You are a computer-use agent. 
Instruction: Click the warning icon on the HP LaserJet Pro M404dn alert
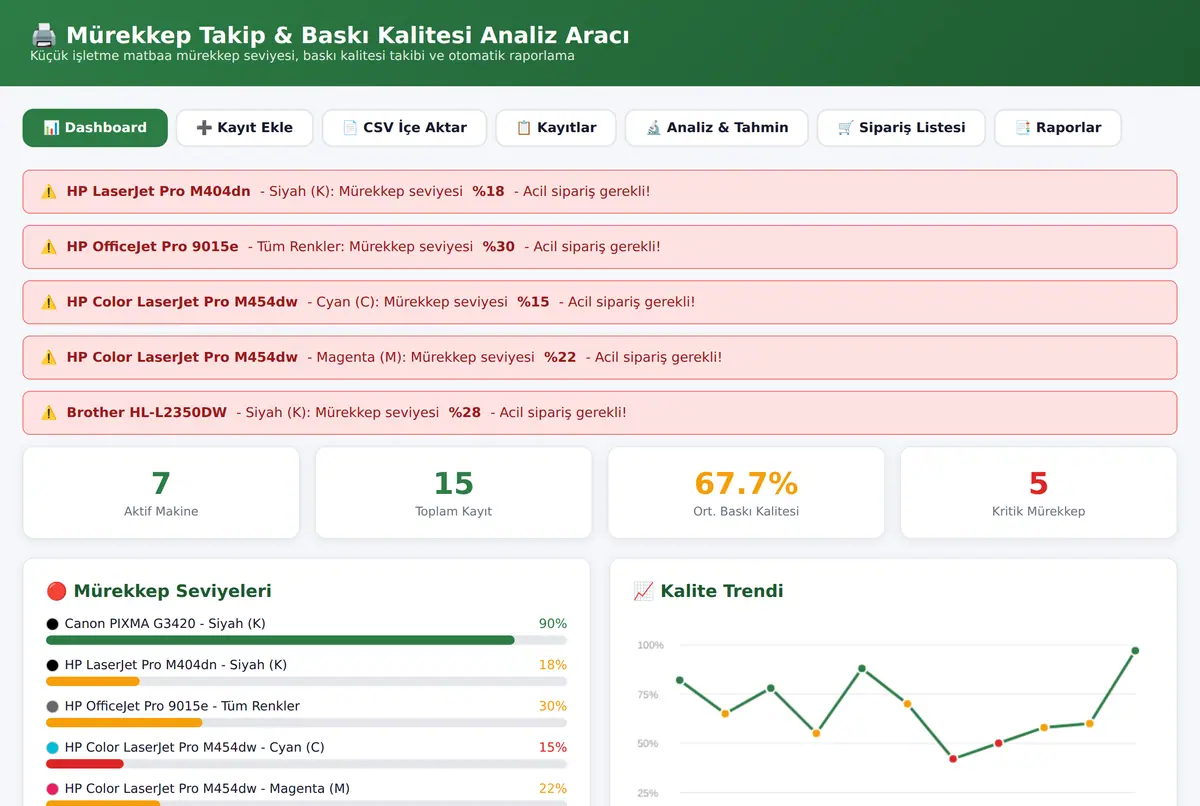pyautogui.click(x=49, y=191)
